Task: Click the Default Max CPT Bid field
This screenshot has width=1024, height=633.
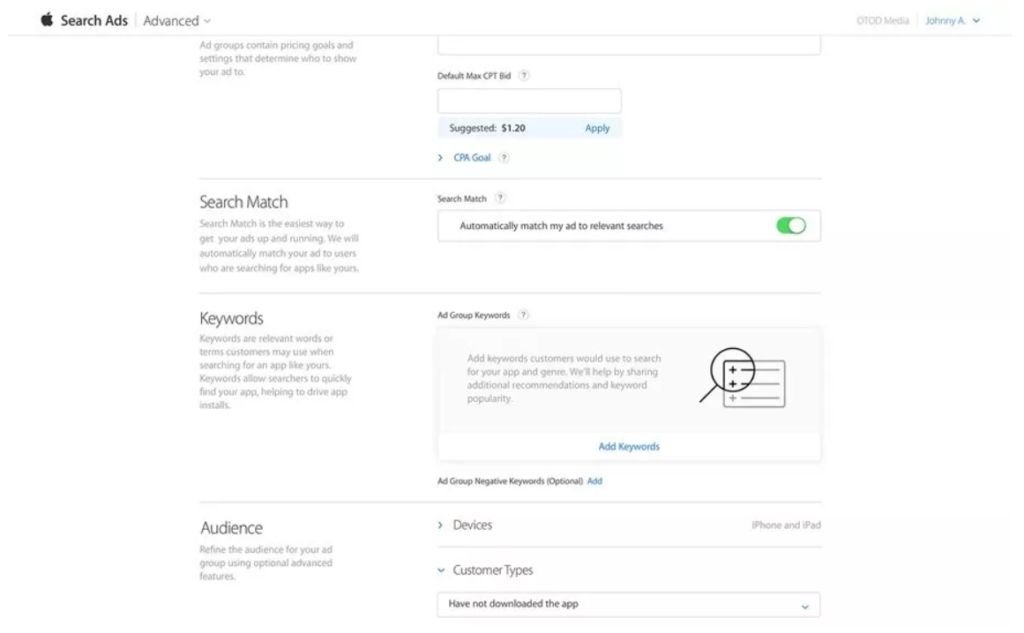Action: 529,101
